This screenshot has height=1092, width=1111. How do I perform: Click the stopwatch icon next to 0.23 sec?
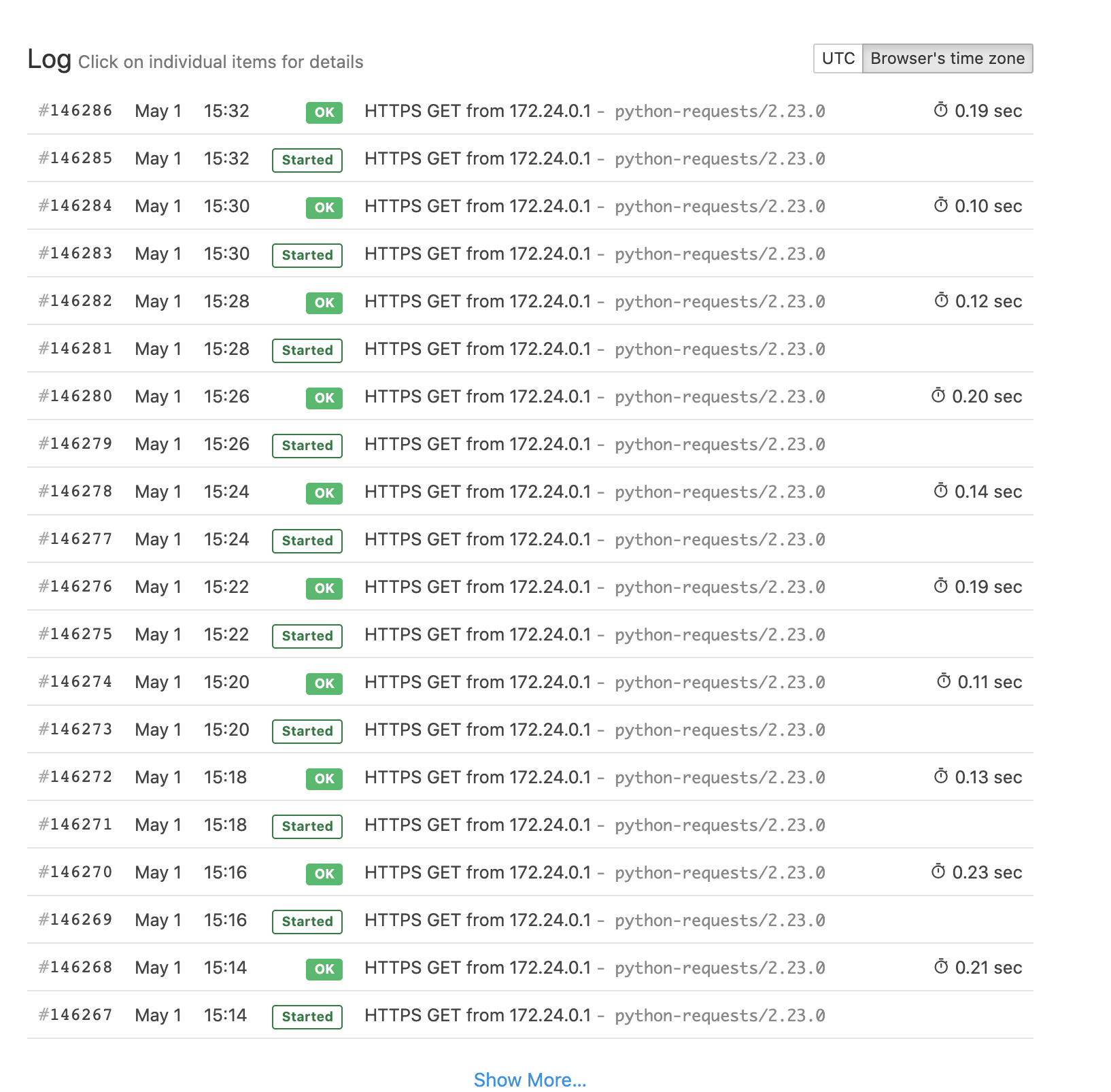tap(940, 872)
